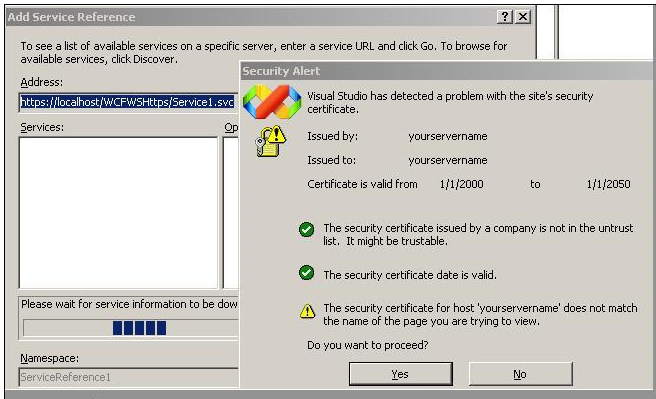Click the Security Alert title bar
This screenshot has width=656, height=399.
click(446, 71)
